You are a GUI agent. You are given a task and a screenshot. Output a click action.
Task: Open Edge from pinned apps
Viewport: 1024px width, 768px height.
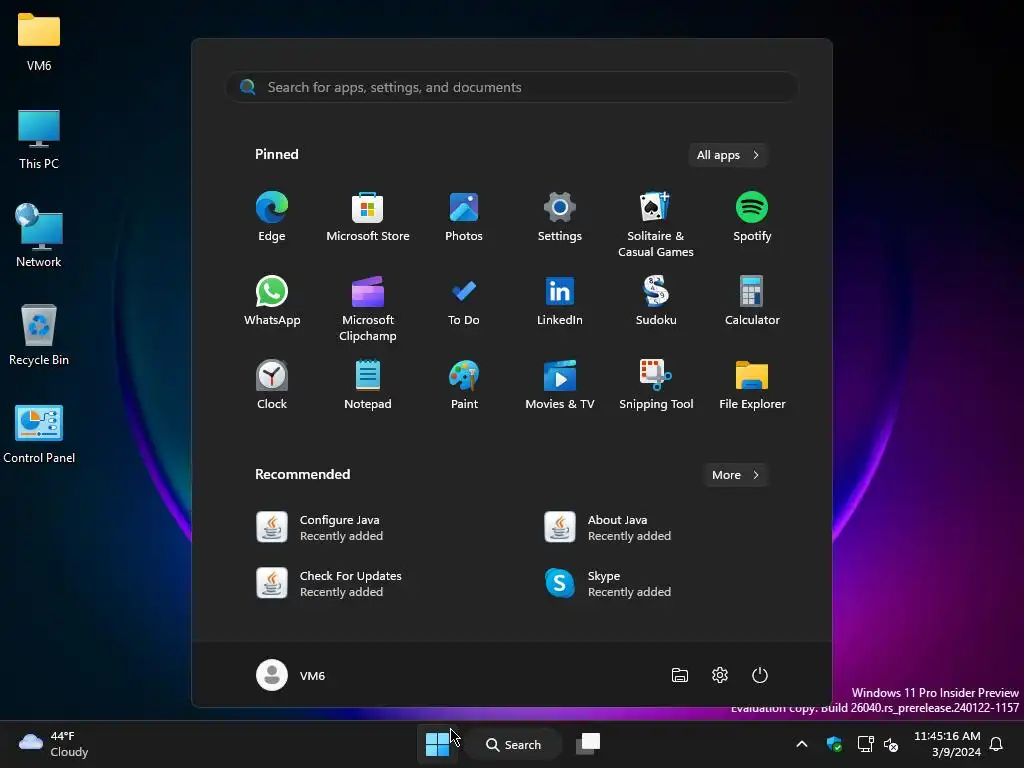272,217
